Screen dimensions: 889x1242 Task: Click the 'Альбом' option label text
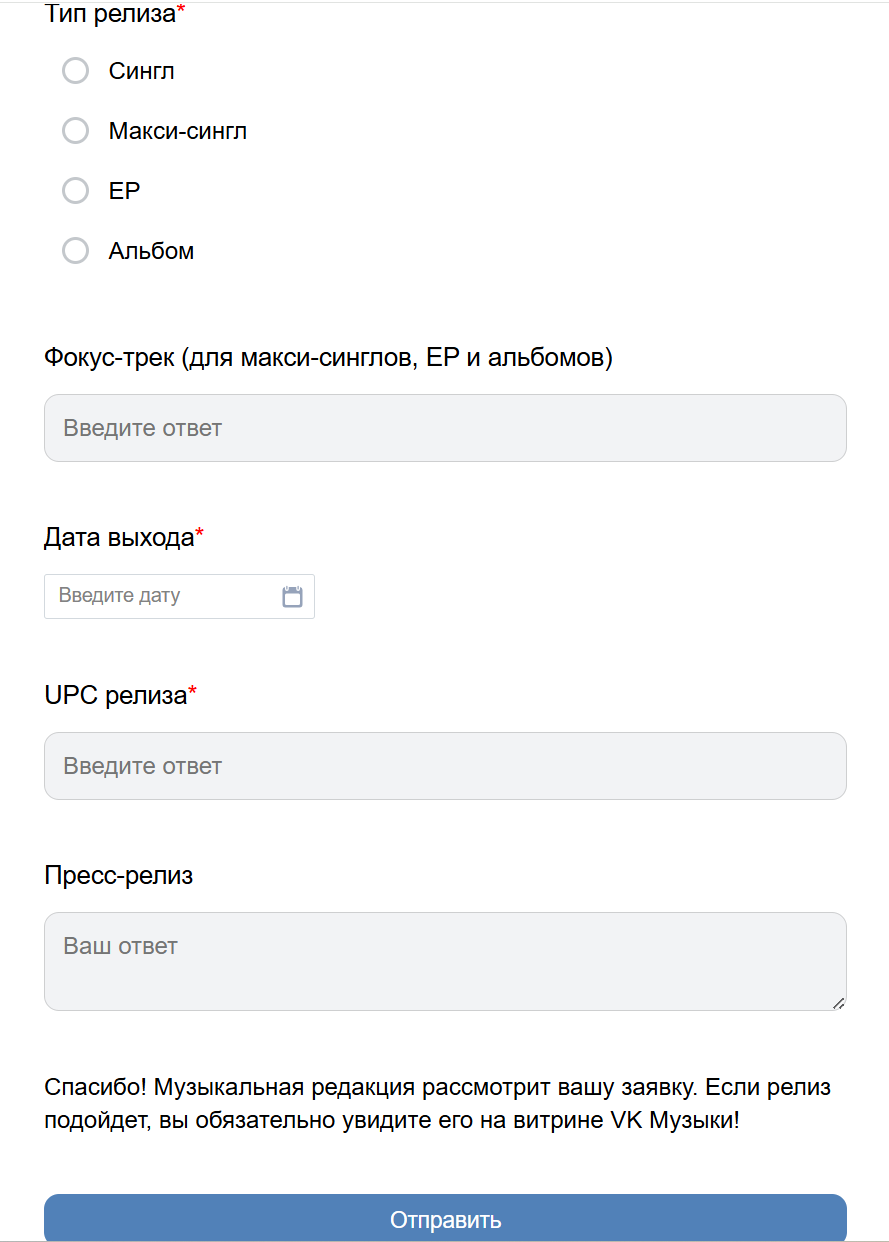tap(151, 251)
